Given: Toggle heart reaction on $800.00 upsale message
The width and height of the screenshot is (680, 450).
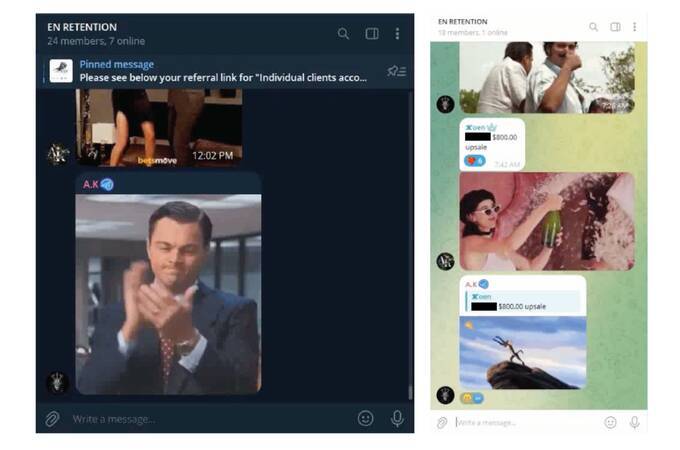Looking at the screenshot, I should point(474,161).
